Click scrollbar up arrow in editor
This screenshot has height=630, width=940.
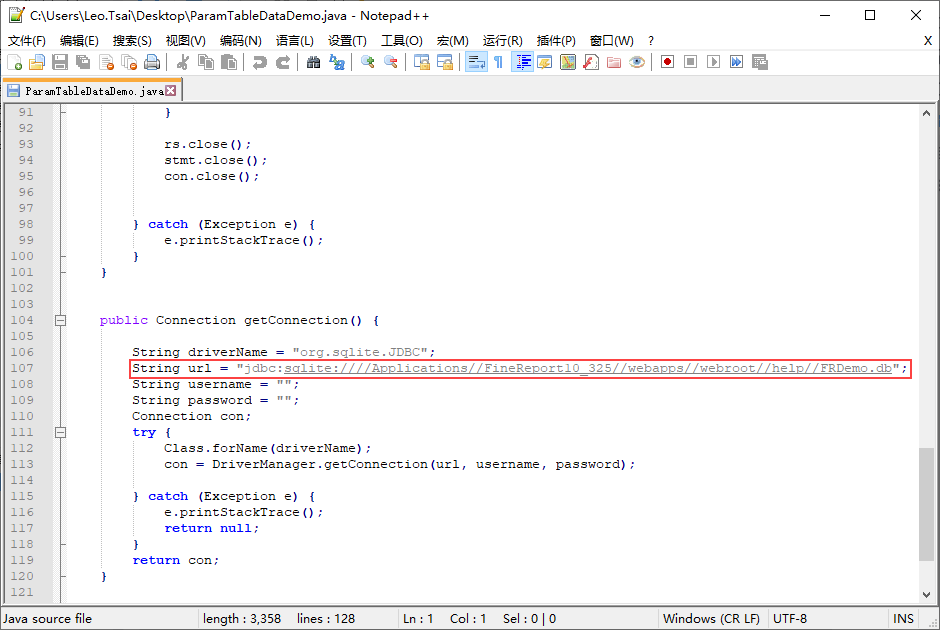pyautogui.click(x=926, y=113)
